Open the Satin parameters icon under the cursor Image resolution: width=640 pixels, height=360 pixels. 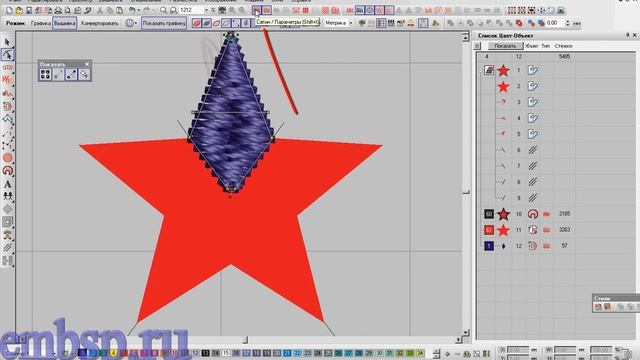click(256, 10)
